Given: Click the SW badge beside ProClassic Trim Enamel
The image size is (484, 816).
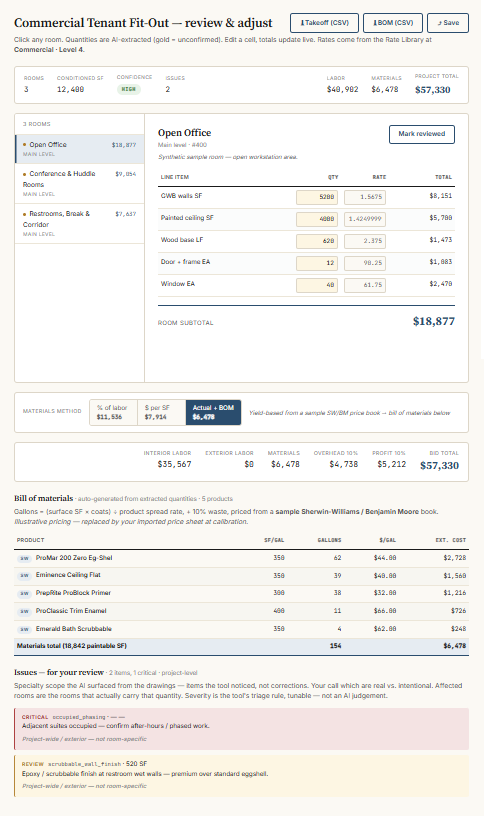Looking at the screenshot, I should (x=24, y=611).
